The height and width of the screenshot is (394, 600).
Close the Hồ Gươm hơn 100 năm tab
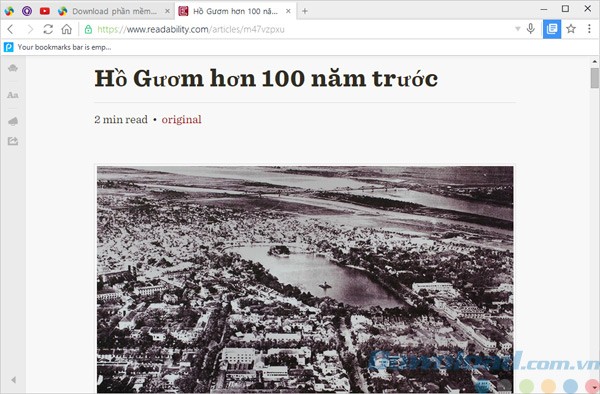[289, 11]
